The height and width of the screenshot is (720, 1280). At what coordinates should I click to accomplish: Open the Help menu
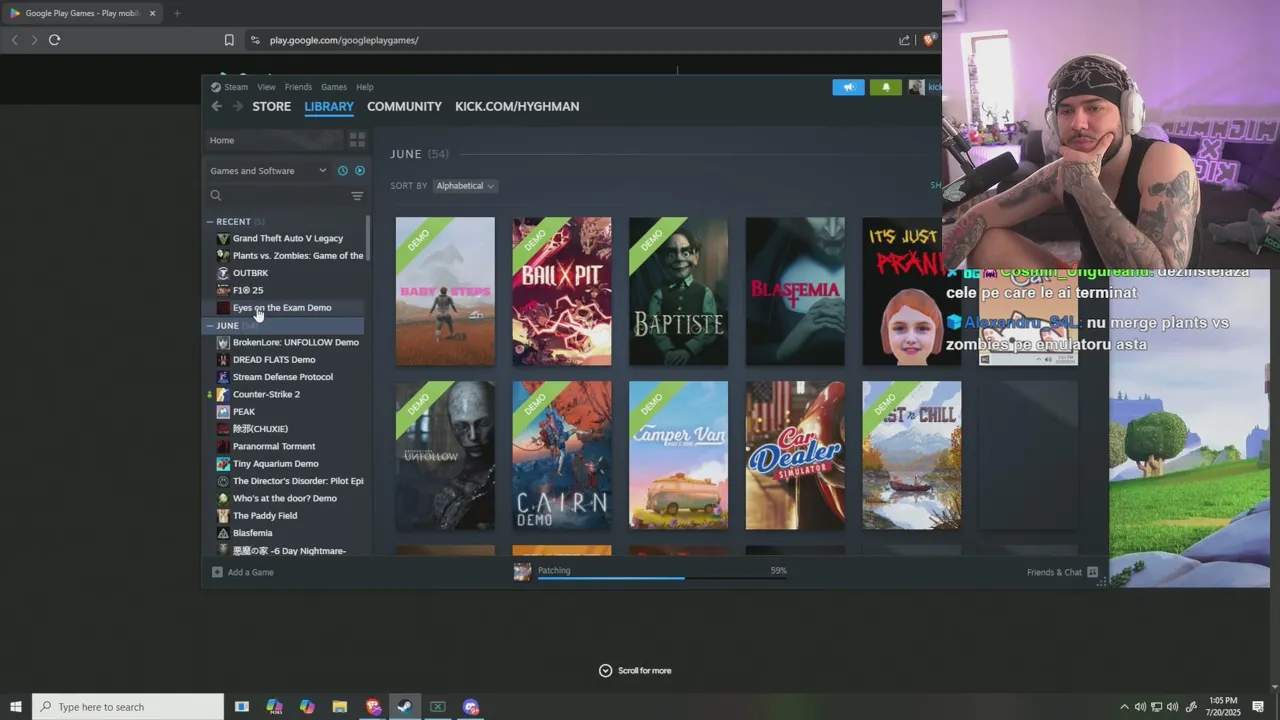(365, 87)
